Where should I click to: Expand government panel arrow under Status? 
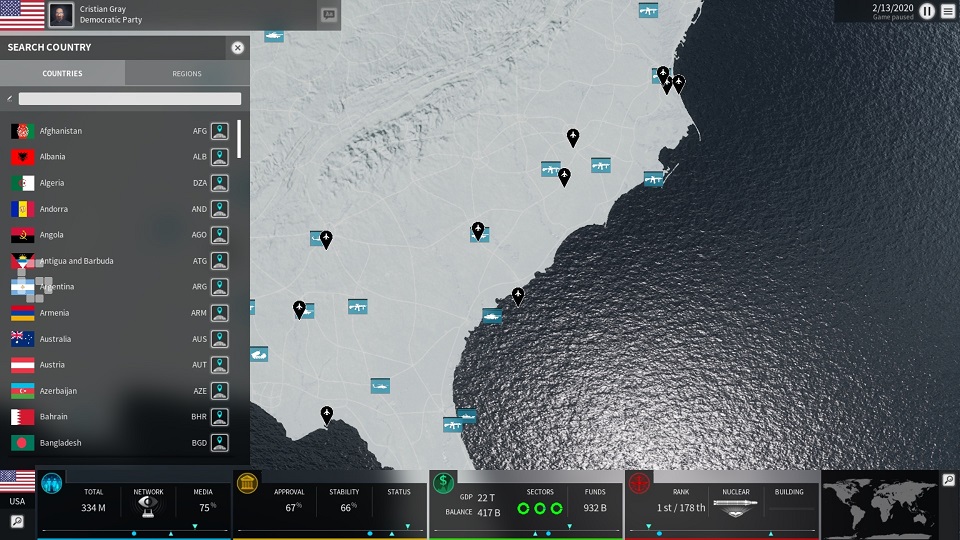click(408, 527)
